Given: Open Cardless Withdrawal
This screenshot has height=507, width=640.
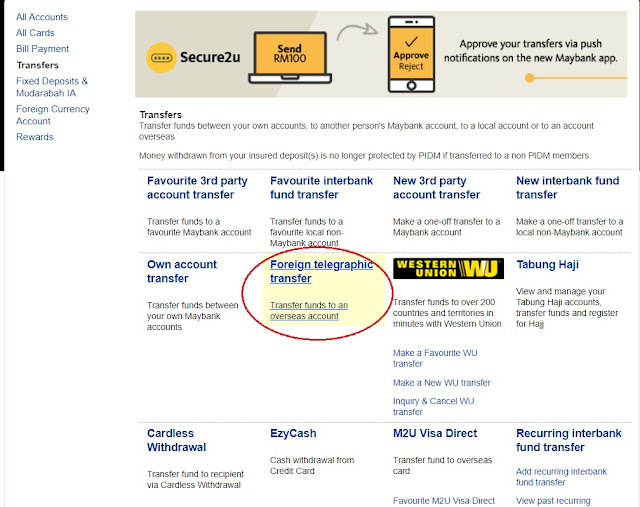Looking at the screenshot, I should coord(176,440).
